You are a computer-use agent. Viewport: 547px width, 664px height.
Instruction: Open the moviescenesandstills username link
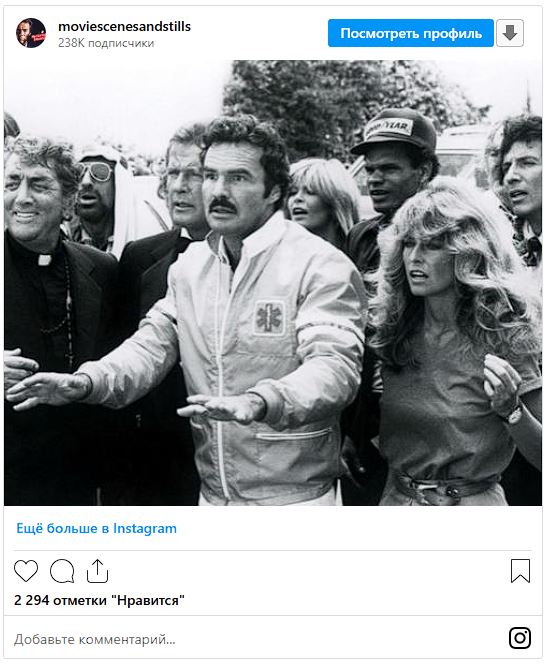click(x=124, y=26)
